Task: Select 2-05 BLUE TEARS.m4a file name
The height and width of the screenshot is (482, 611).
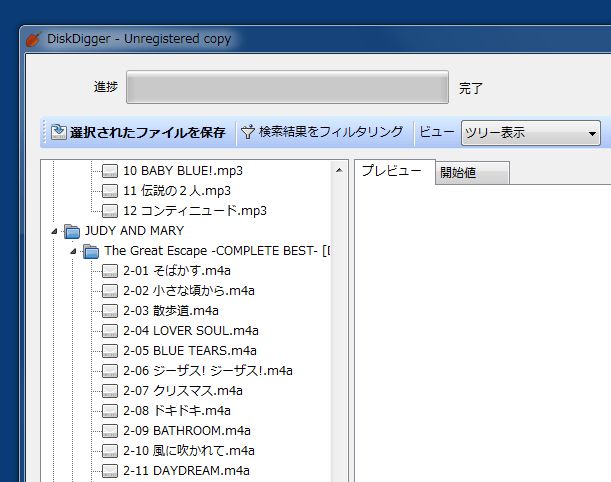Action: 190,351
